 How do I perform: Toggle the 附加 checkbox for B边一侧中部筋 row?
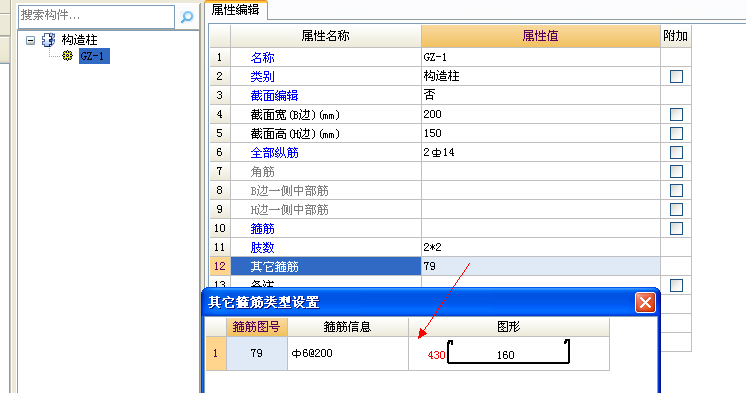tap(676, 190)
